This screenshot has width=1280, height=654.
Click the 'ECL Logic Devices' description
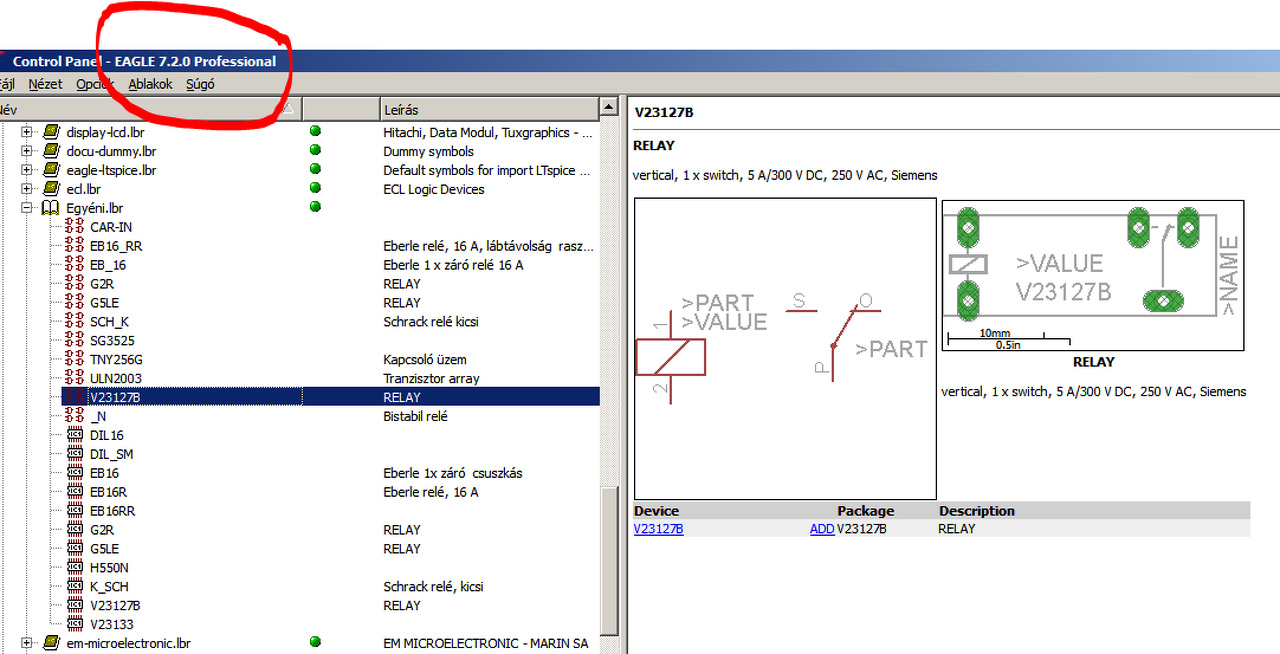click(x=434, y=189)
